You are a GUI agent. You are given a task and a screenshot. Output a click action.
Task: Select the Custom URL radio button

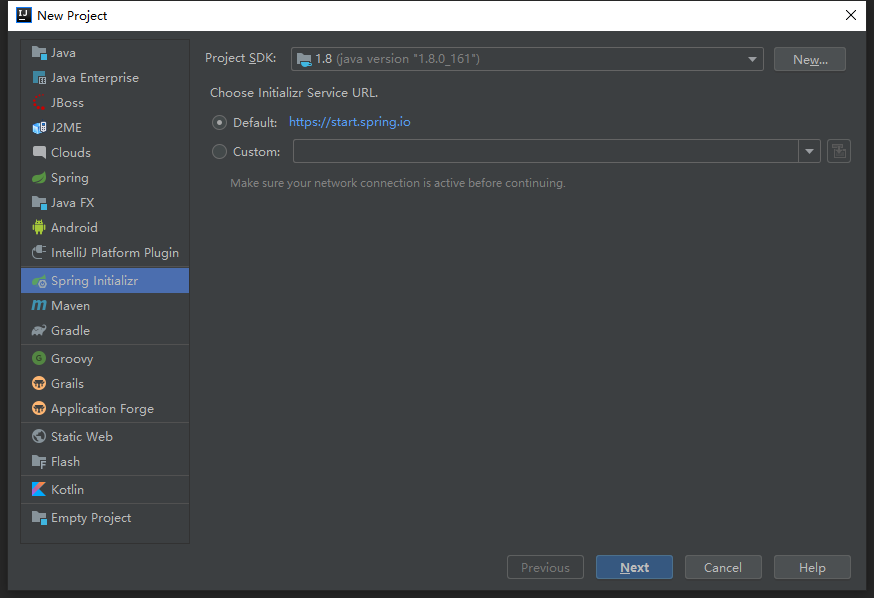[219, 152]
